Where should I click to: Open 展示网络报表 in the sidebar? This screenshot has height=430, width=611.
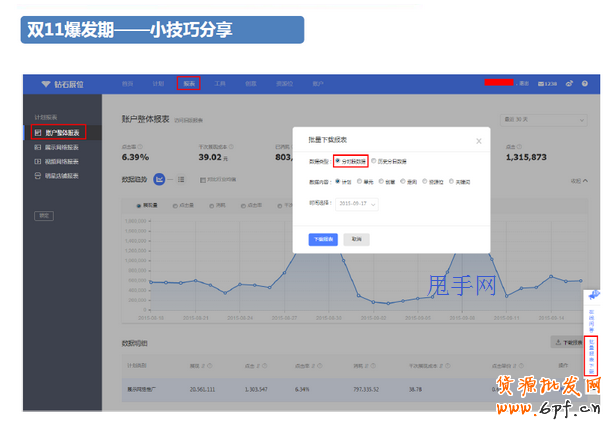pos(58,146)
